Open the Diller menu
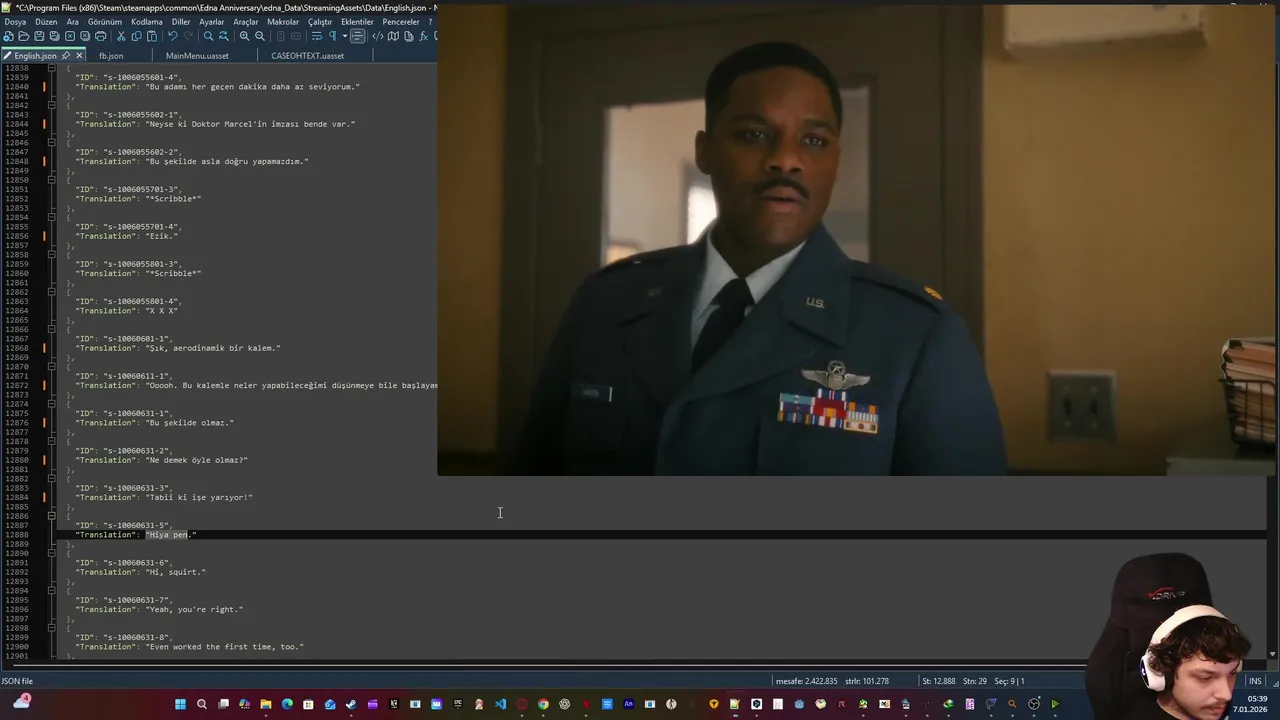 pos(181,22)
